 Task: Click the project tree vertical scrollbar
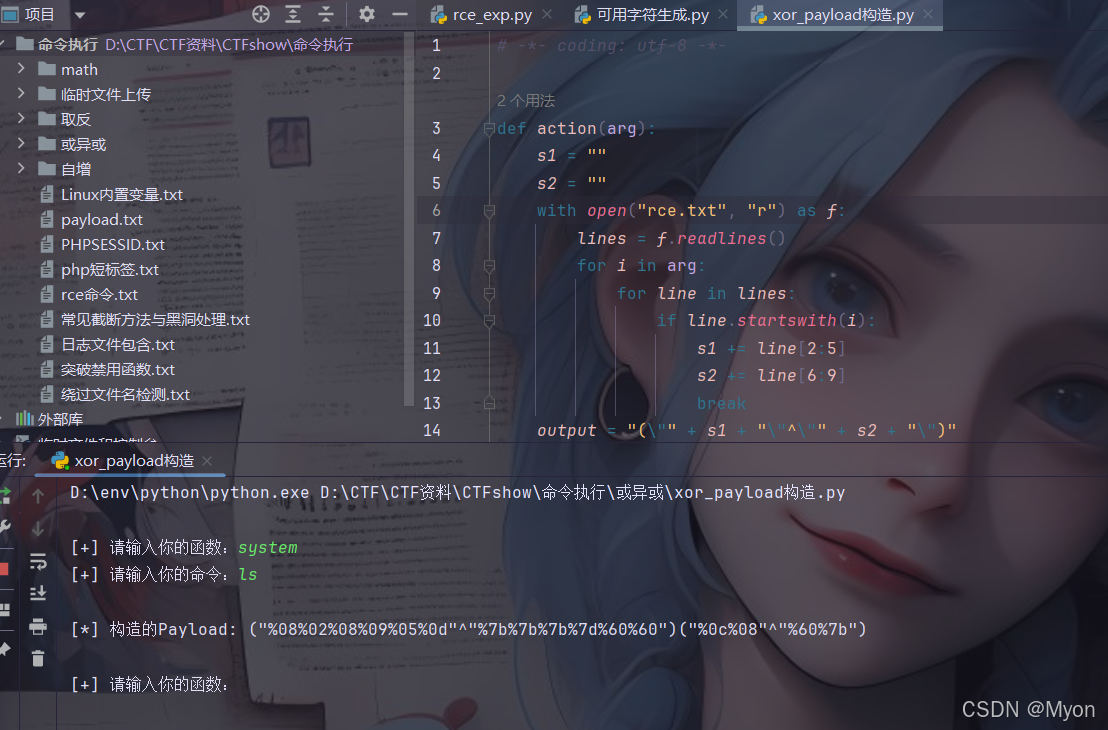tap(408, 219)
